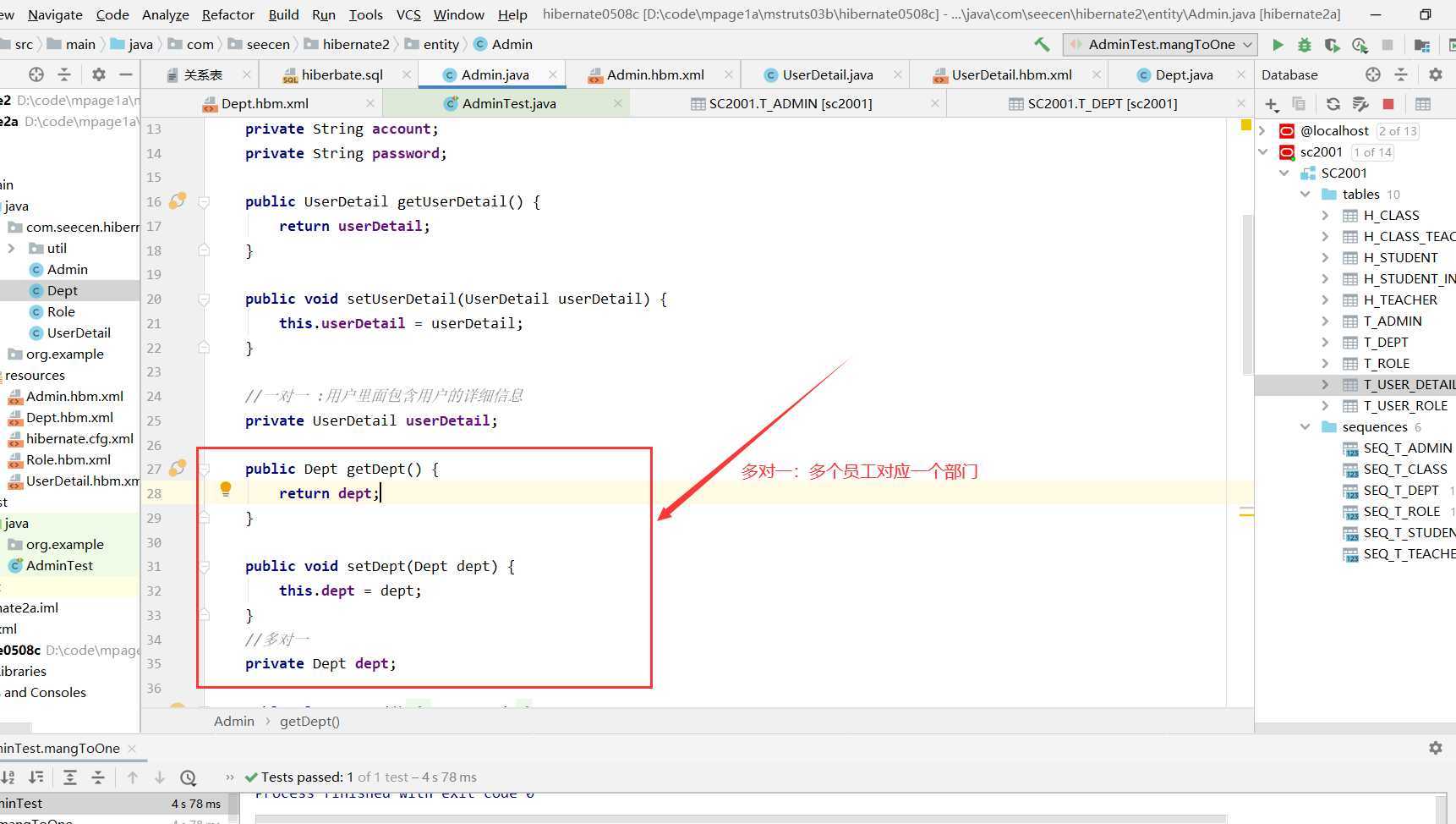Fold the getUserDetail method at line 16

[x=204, y=201]
